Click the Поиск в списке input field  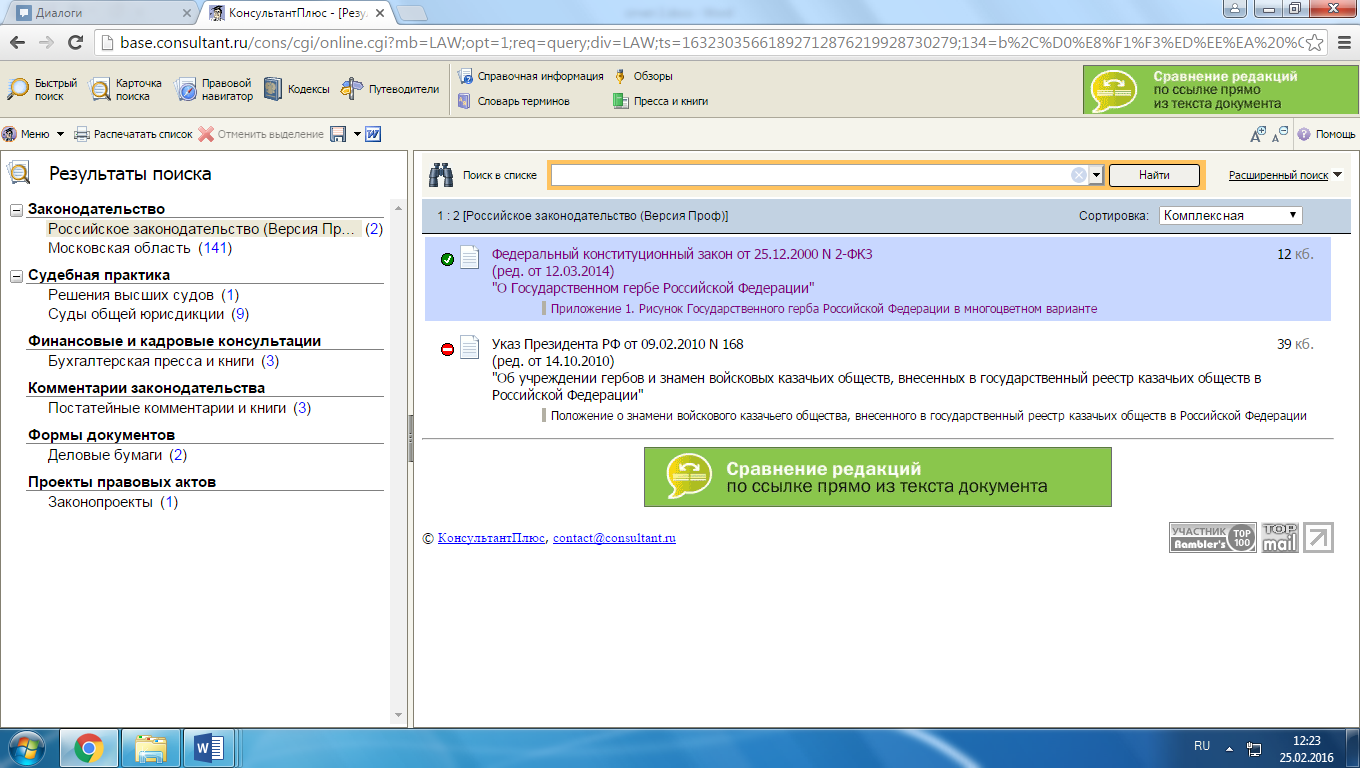pos(810,175)
